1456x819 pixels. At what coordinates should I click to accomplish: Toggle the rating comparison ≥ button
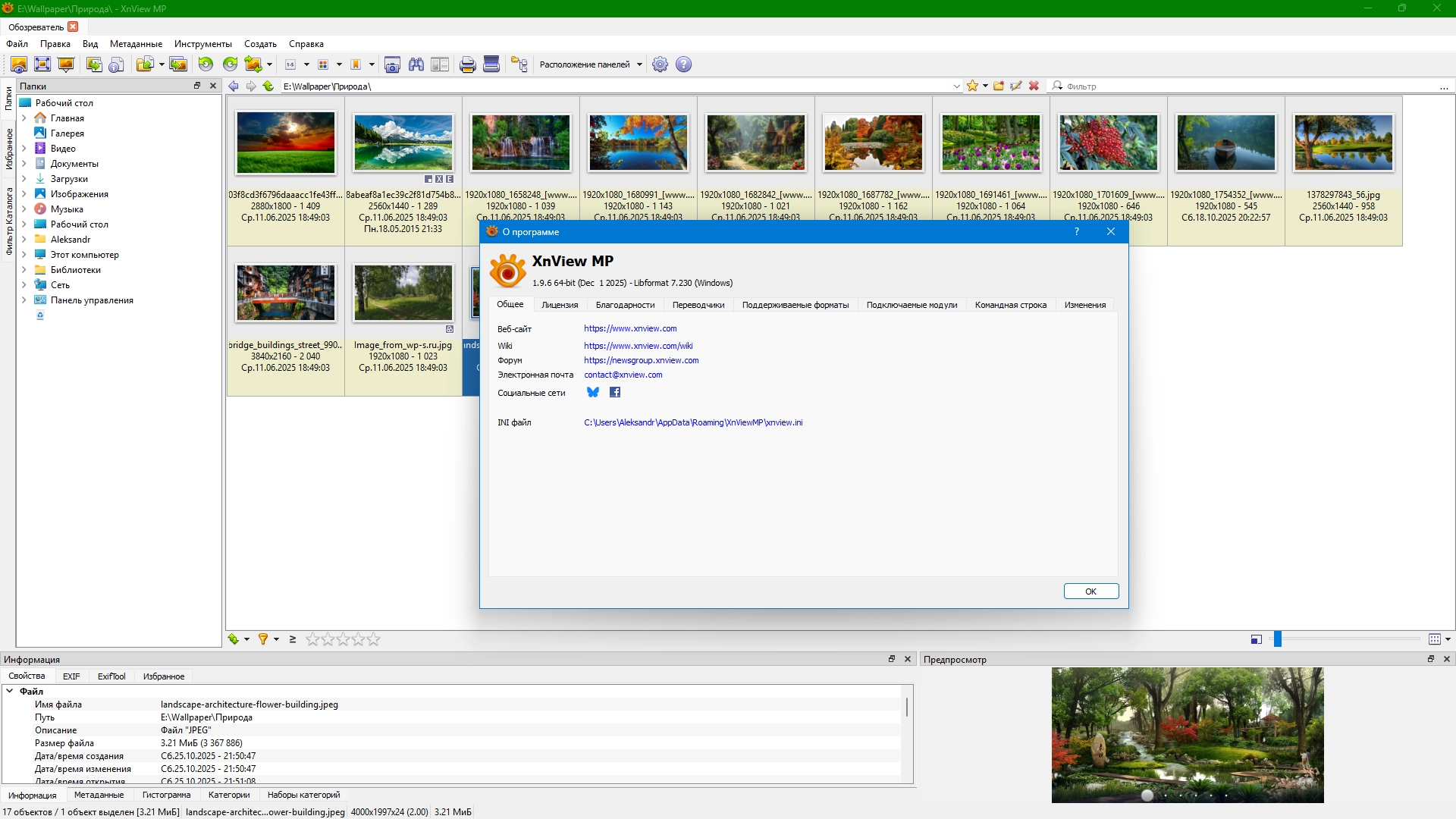tap(293, 639)
